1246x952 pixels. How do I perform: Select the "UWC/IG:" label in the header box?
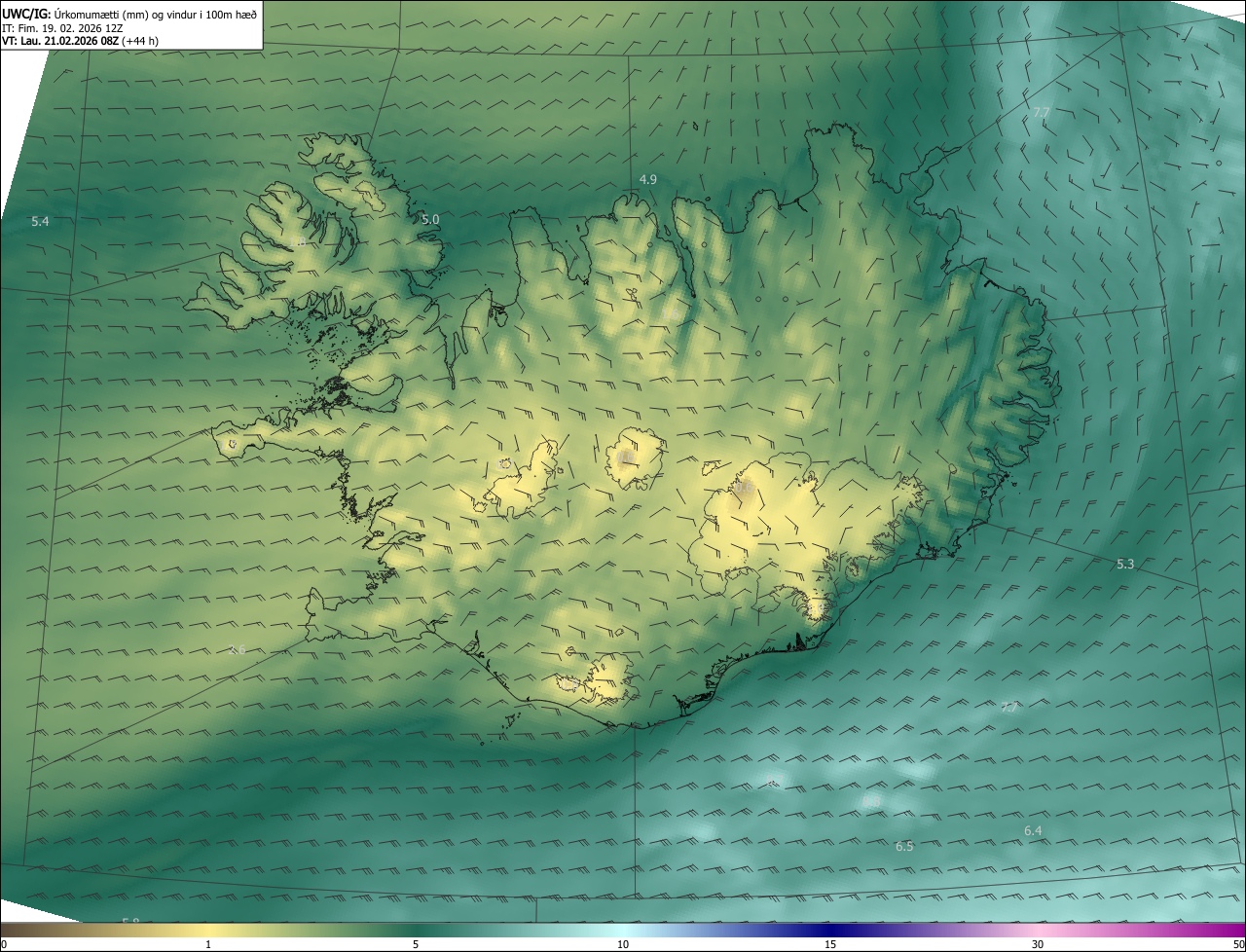(26, 13)
